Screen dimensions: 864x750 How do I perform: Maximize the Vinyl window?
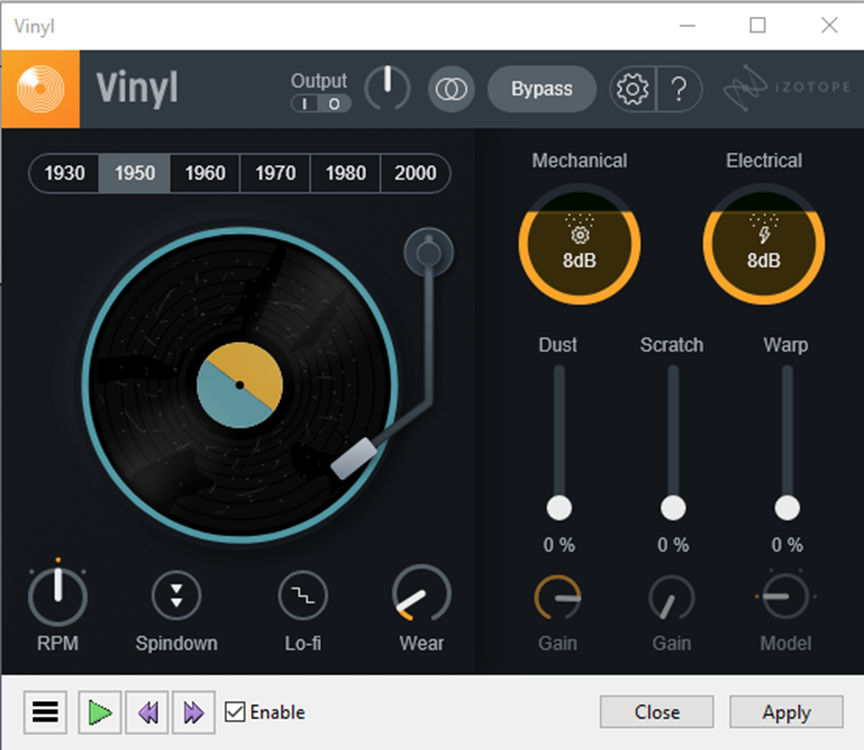758,25
